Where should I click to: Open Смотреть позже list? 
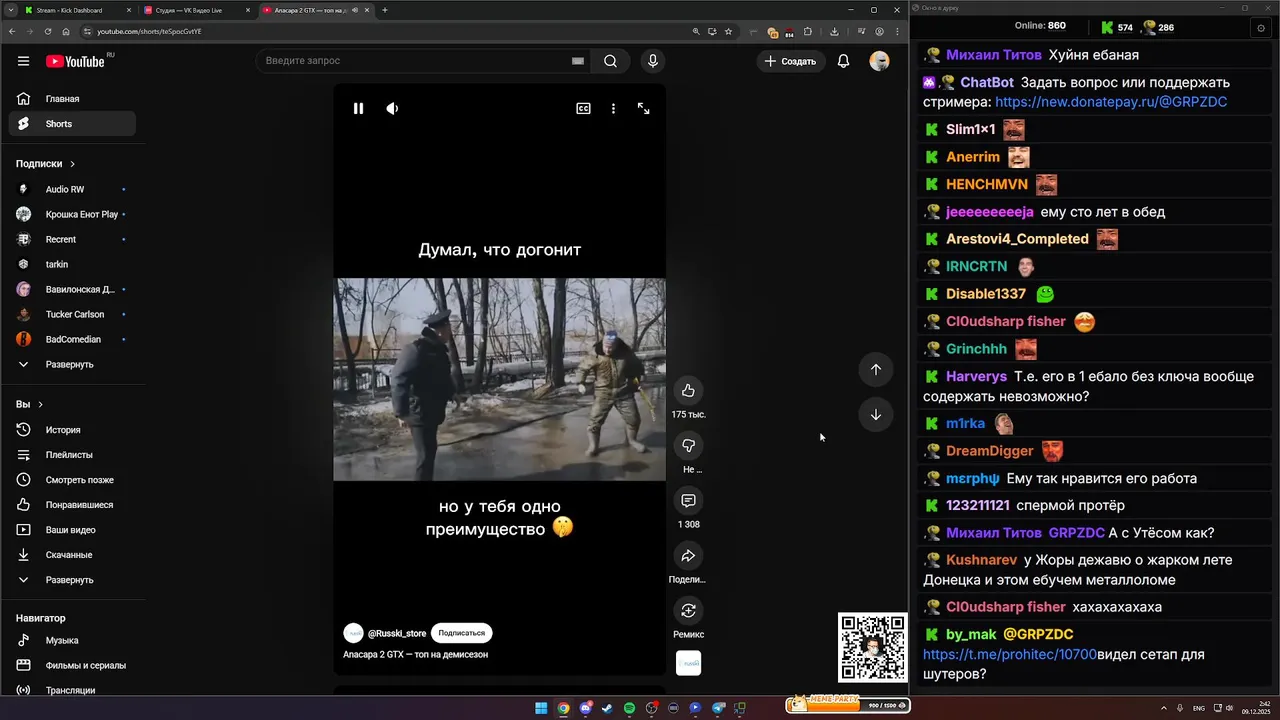[72, 480]
